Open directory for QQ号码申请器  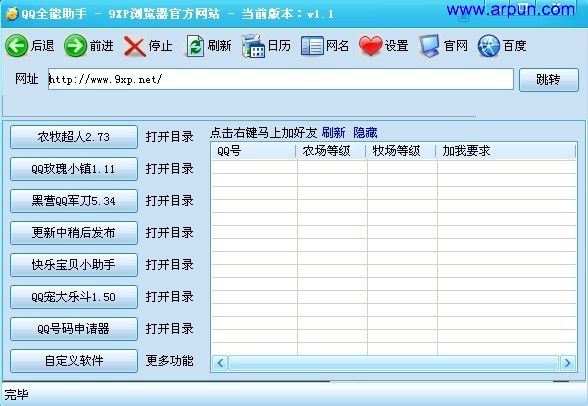170,329
